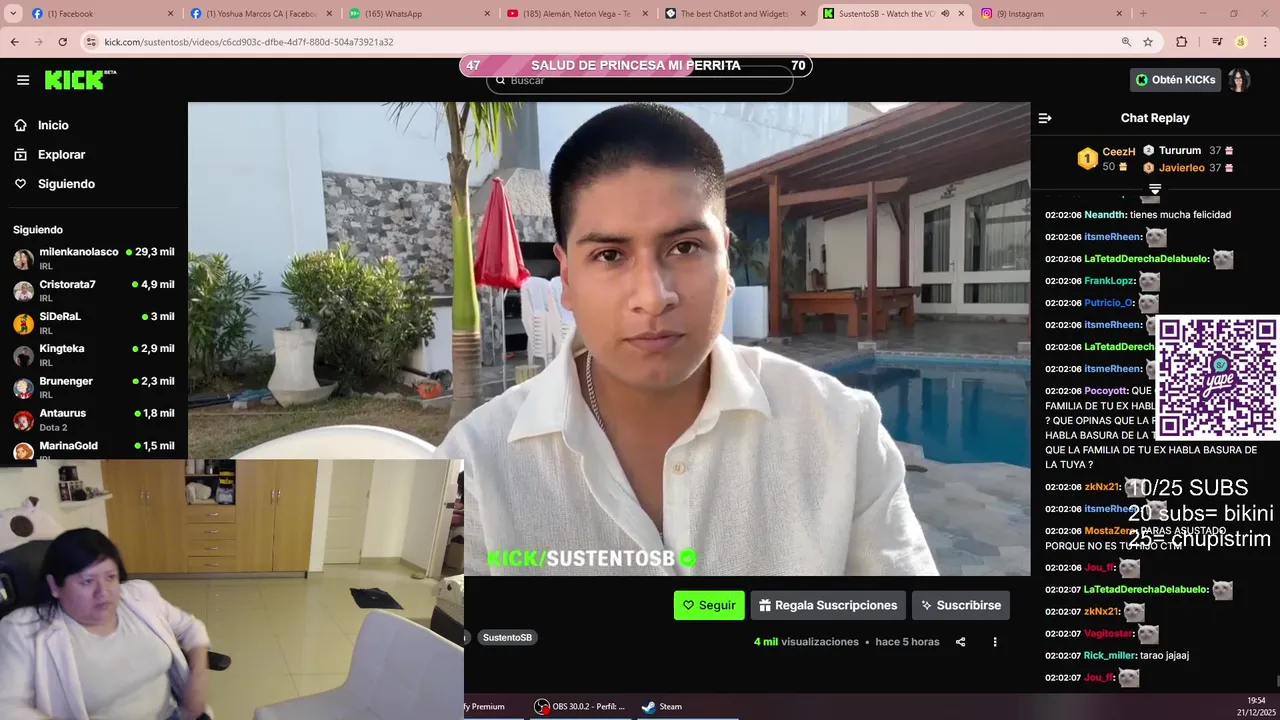This screenshot has width=1280, height=720.
Task: Reload the current page
Action: pos(62,42)
